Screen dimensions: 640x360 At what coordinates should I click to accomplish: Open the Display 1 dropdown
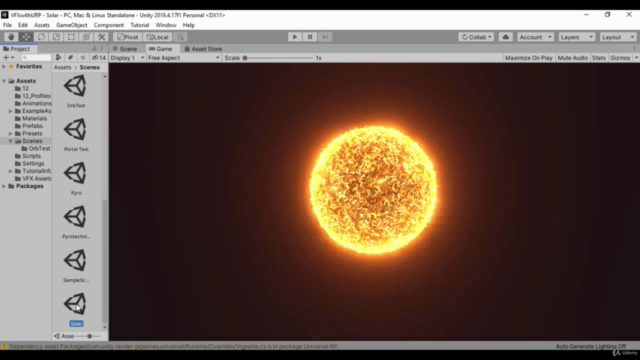[127, 58]
